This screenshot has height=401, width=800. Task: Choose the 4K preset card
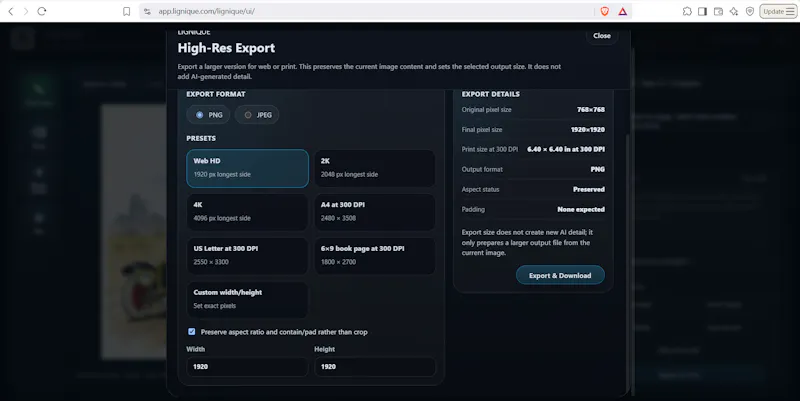pyautogui.click(x=247, y=212)
